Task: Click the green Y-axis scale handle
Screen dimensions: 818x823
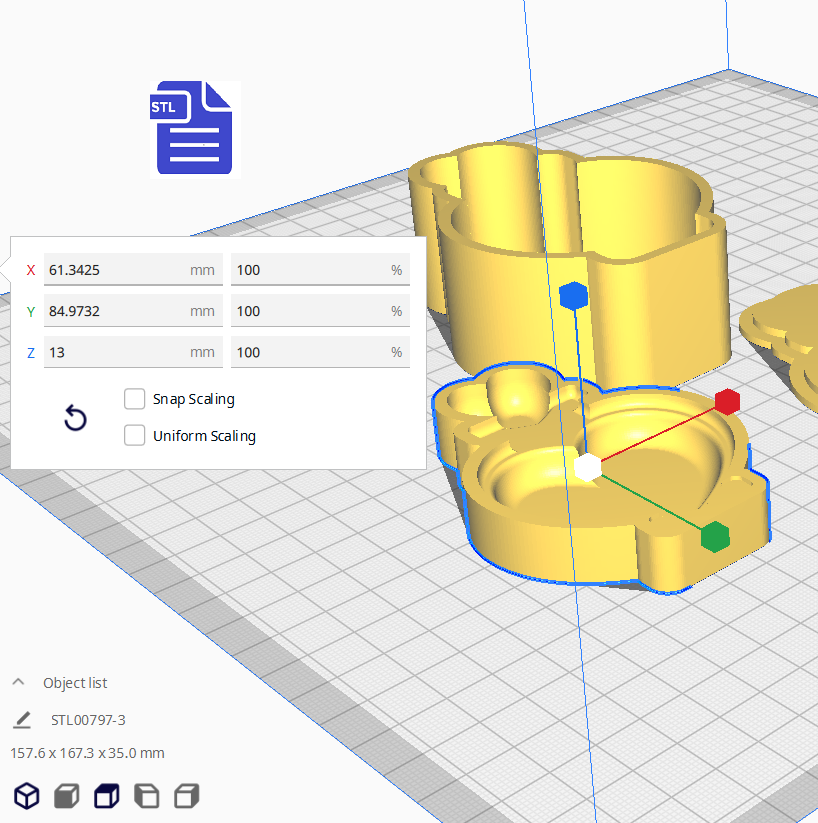Action: [714, 536]
